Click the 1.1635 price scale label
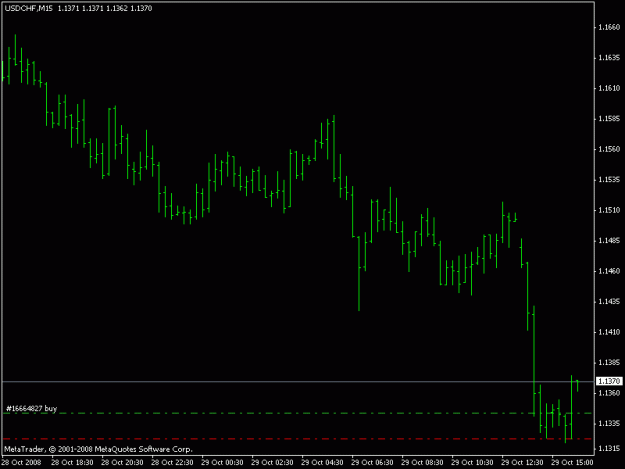Screen dimensions: 625x469 coord(609,58)
